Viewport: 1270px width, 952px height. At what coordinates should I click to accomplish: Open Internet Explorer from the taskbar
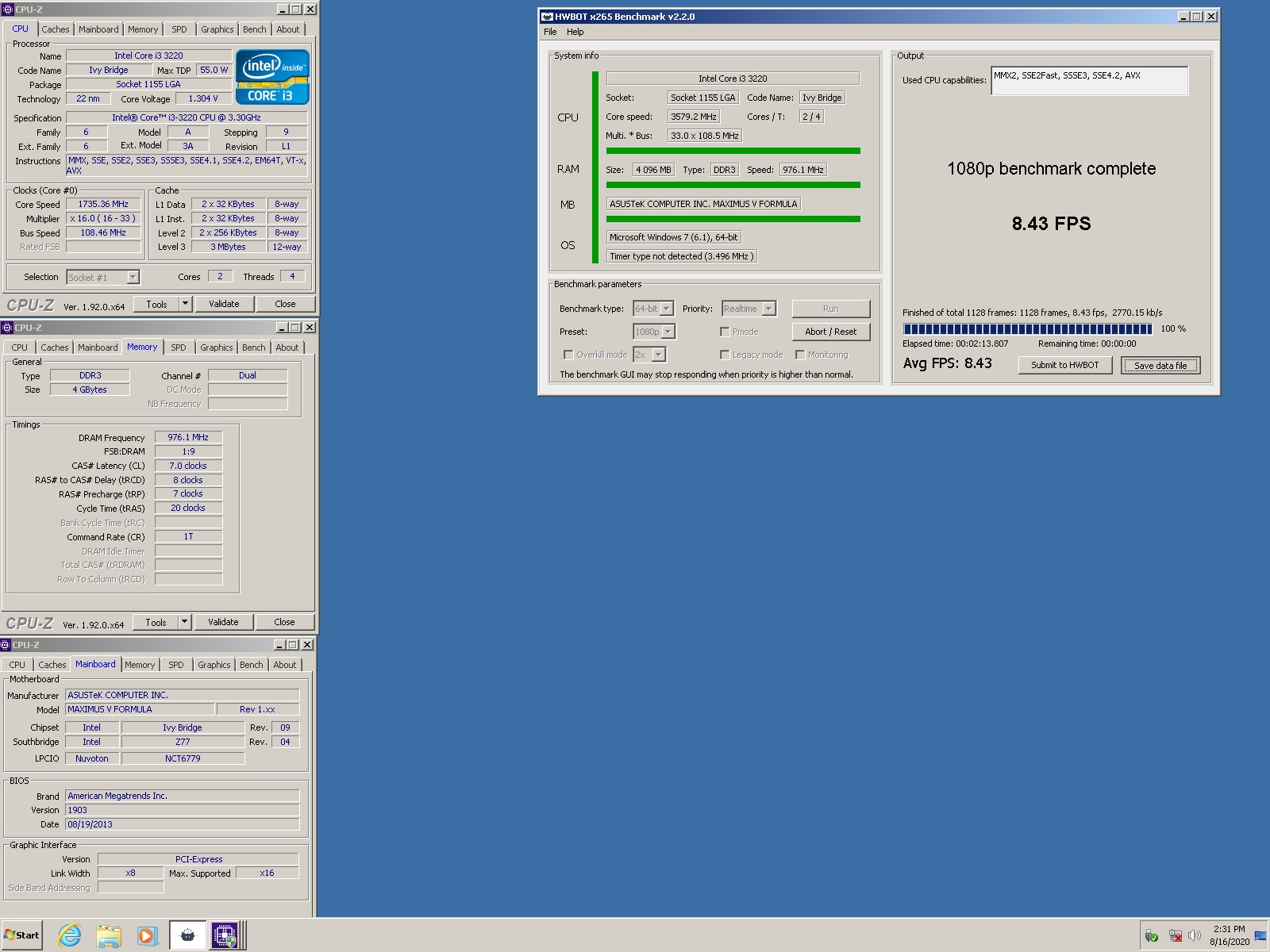[70, 935]
